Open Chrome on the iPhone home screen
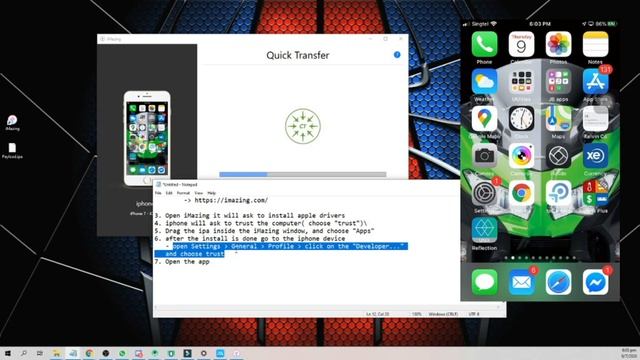The width and height of the screenshot is (640, 360). pos(521,193)
